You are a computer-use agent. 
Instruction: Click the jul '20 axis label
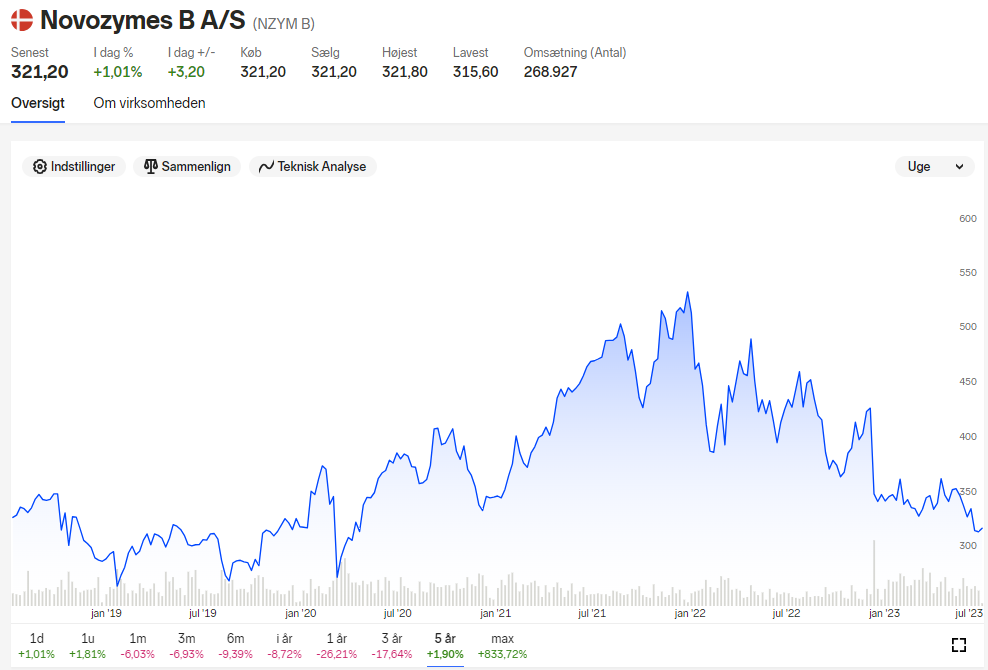point(398,613)
